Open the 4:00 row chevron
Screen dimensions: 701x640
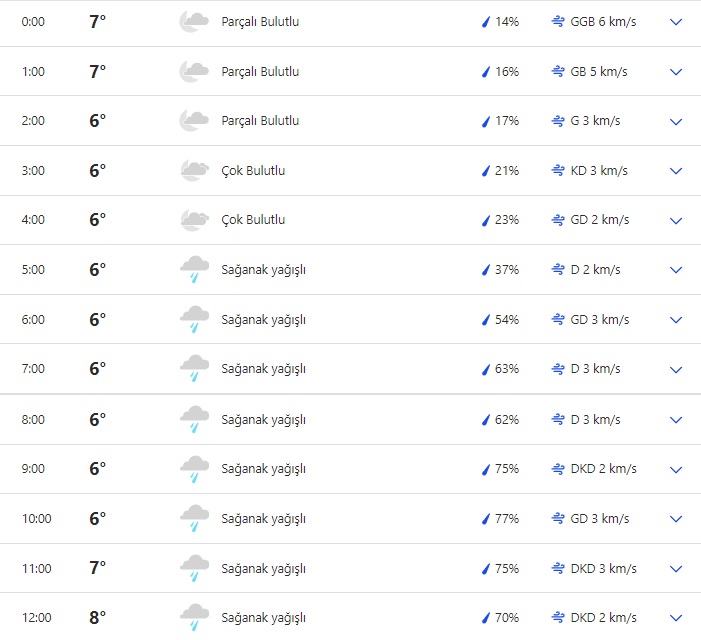(676, 221)
